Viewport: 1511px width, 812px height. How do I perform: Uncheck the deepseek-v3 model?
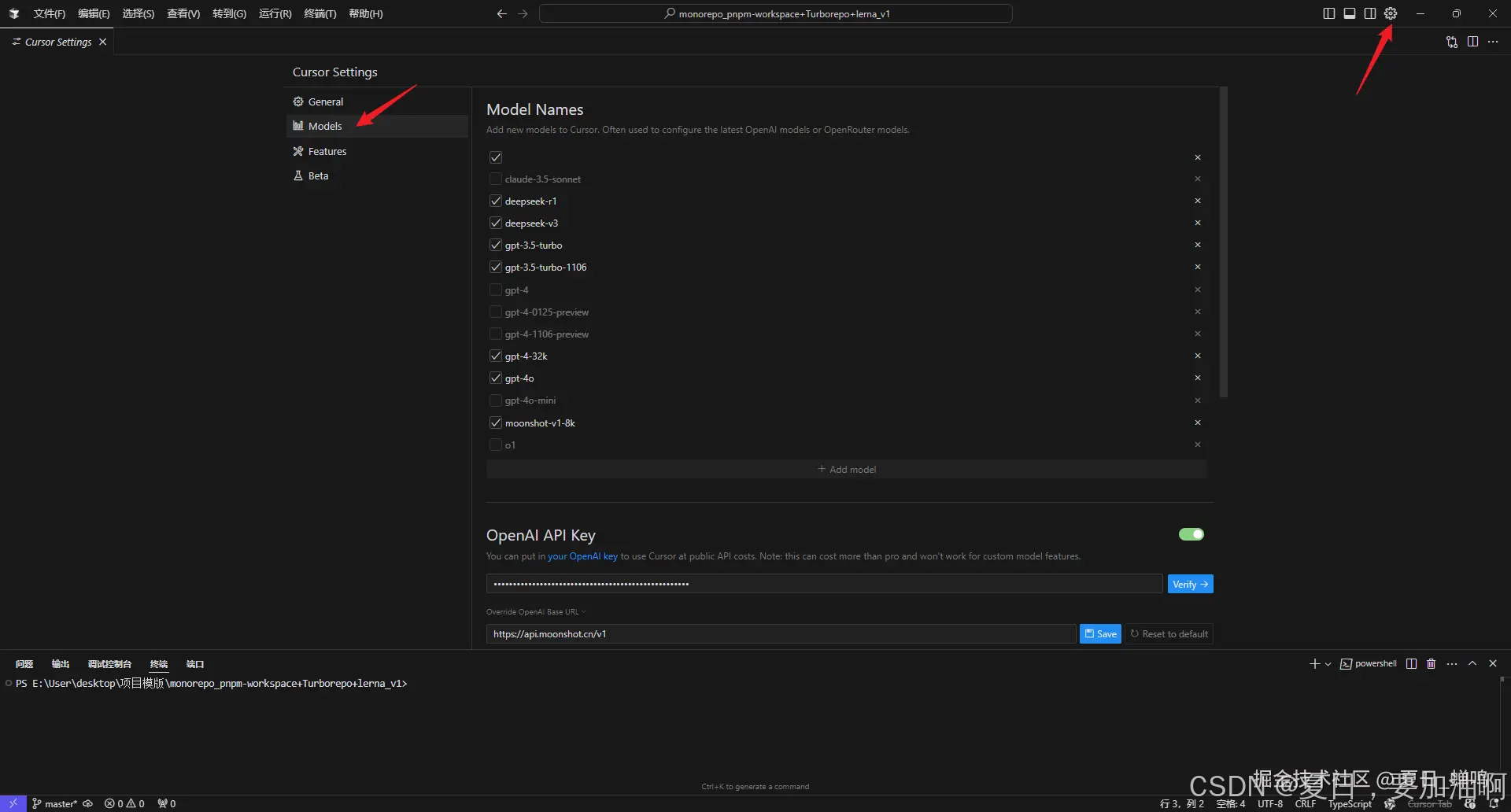pos(496,223)
